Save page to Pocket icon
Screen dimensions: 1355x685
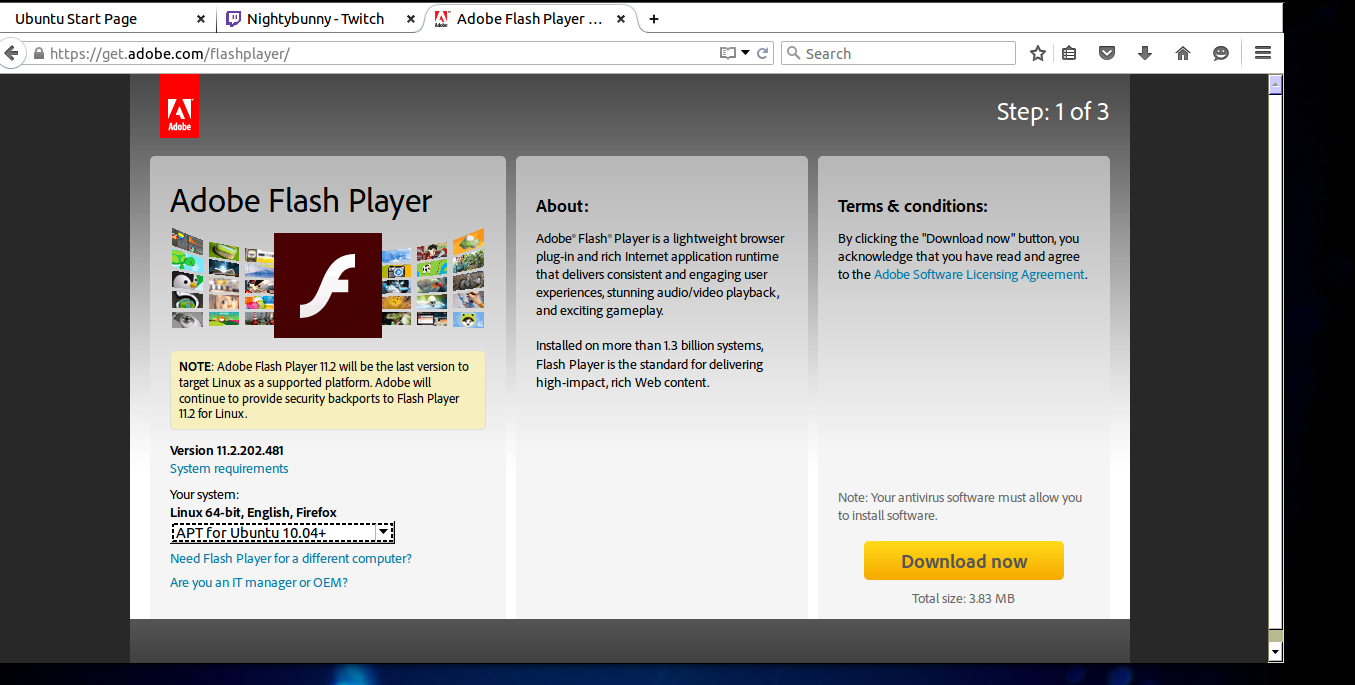[1107, 53]
